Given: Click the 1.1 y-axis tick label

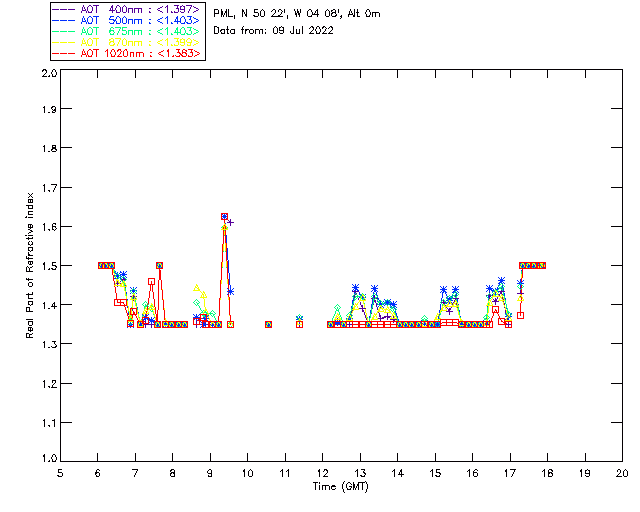Looking at the screenshot, I should (49, 423).
